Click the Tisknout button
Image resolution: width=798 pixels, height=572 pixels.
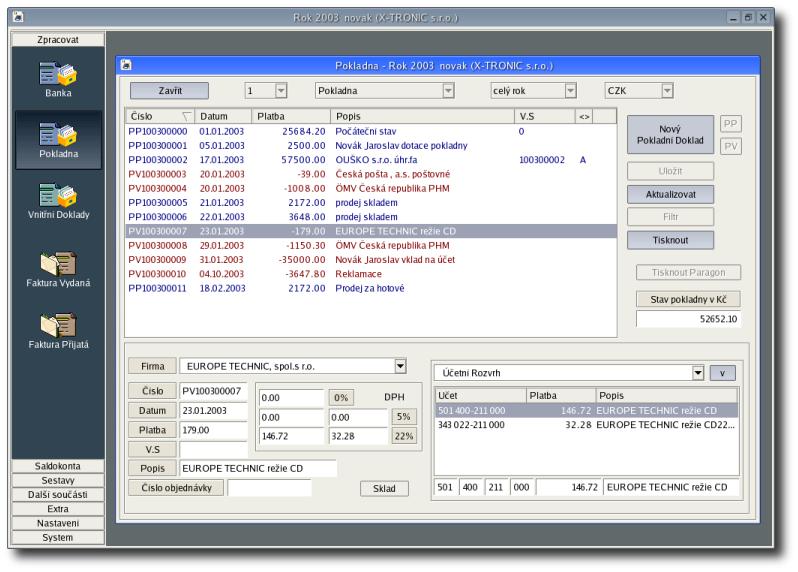click(670, 240)
